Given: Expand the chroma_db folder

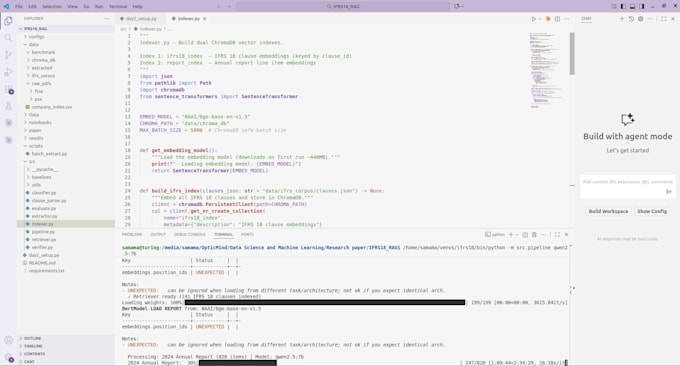Looking at the screenshot, I should (x=43, y=60).
